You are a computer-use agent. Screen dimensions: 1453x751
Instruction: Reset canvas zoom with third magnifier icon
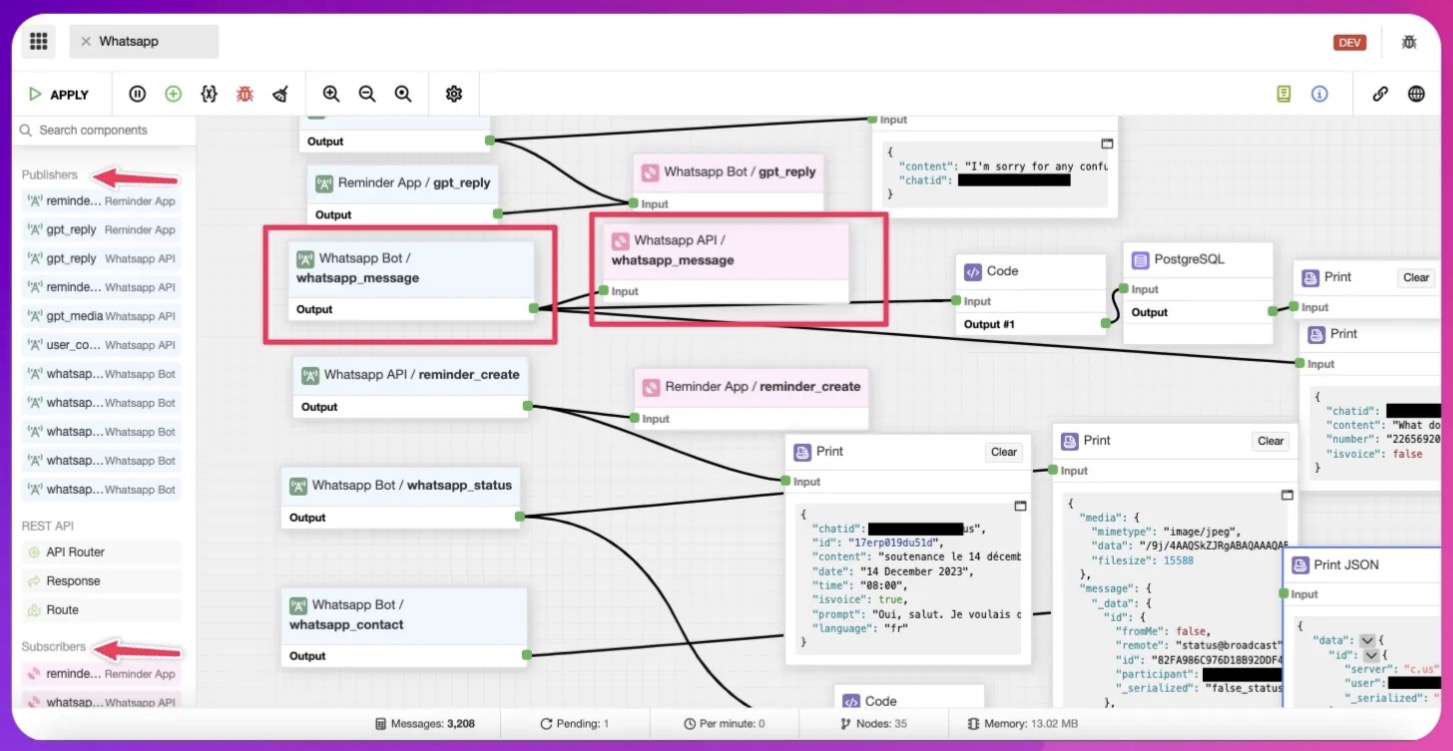(x=403, y=94)
